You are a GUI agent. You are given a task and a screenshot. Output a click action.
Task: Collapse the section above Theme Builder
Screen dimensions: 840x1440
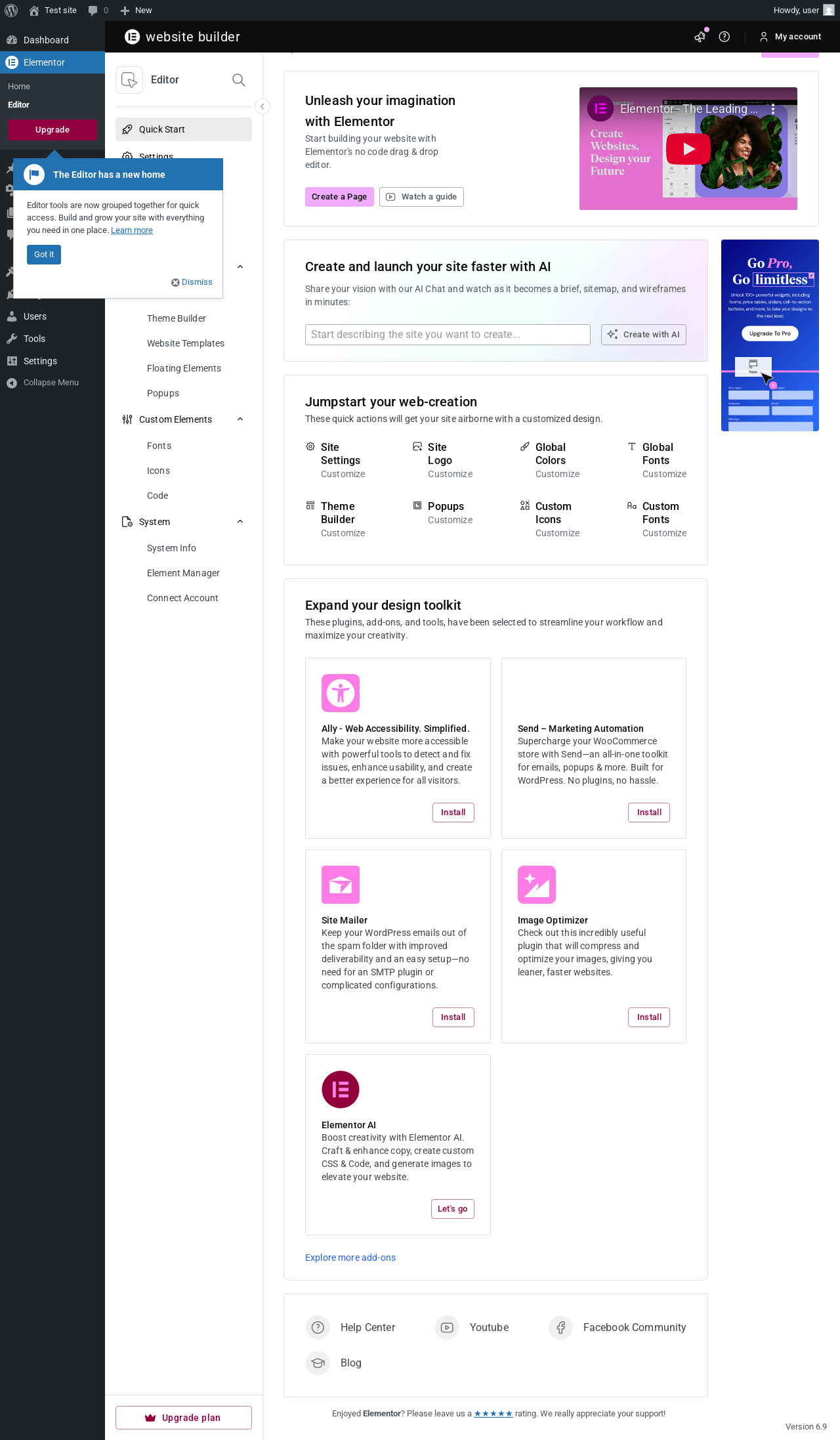[240, 267]
